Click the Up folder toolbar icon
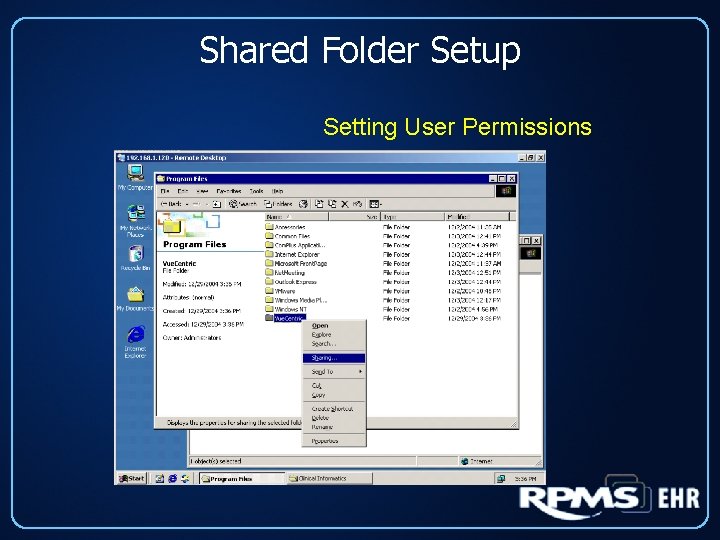 (217, 204)
